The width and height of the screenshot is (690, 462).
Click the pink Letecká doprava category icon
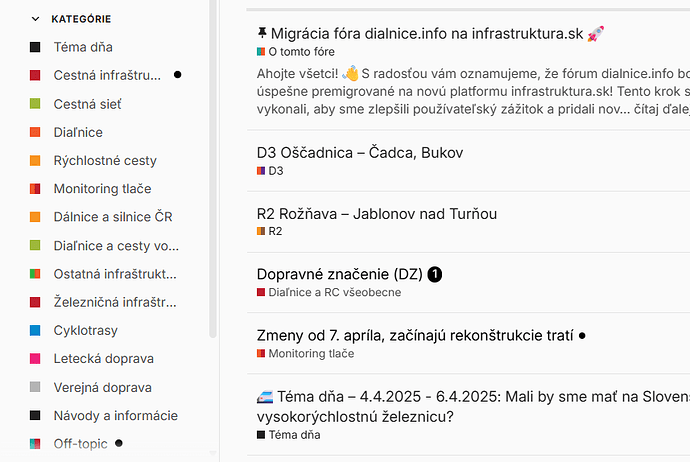[x=35, y=359]
